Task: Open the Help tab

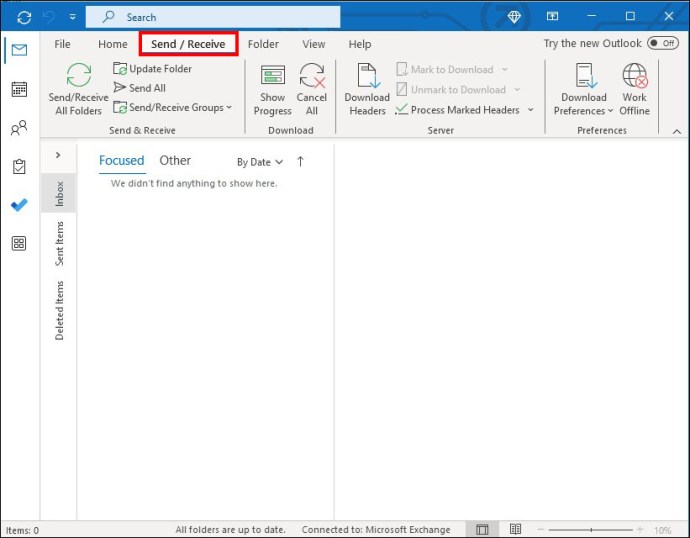Action: coord(360,44)
